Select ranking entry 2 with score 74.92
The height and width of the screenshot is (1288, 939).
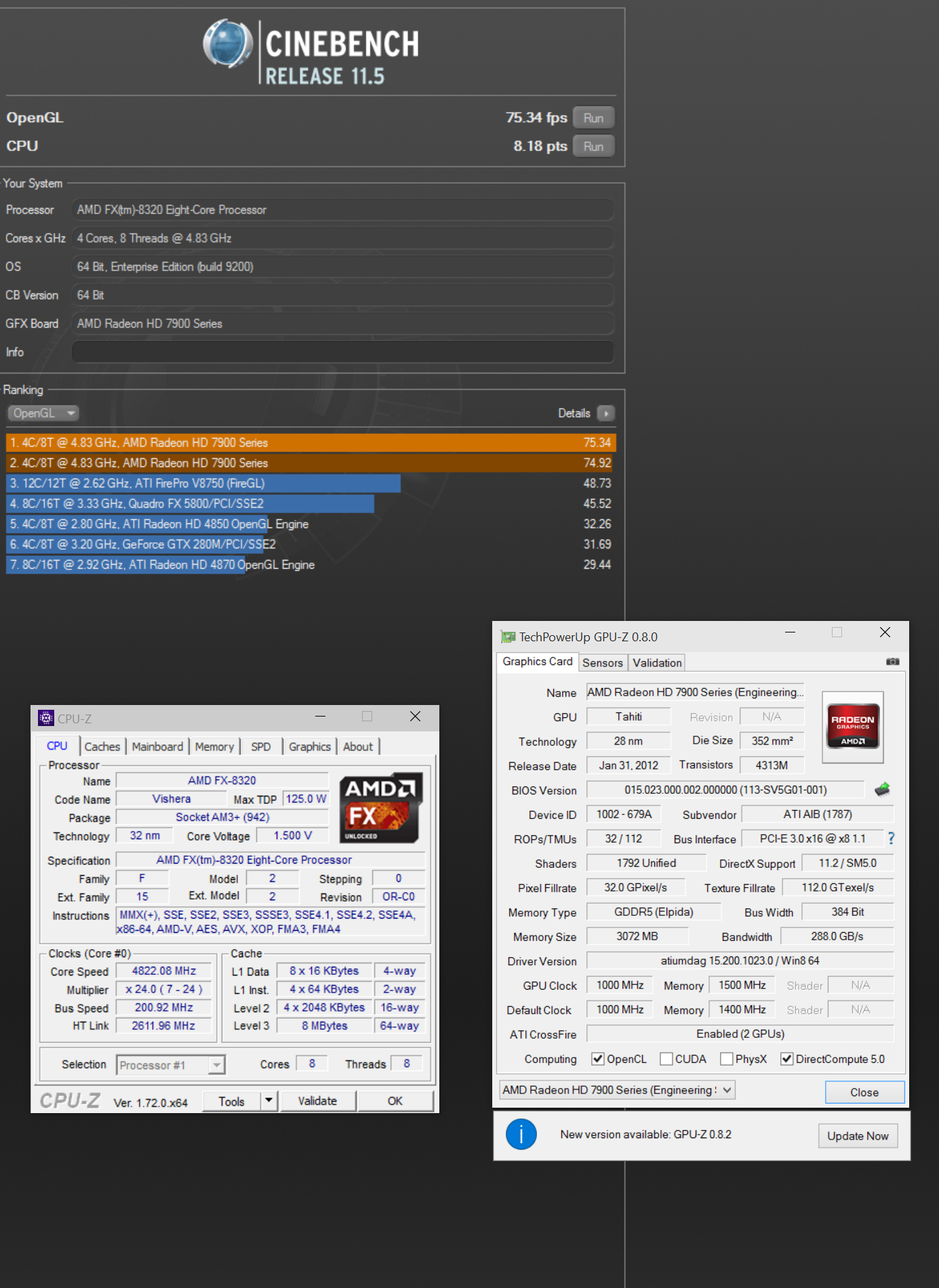311,463
